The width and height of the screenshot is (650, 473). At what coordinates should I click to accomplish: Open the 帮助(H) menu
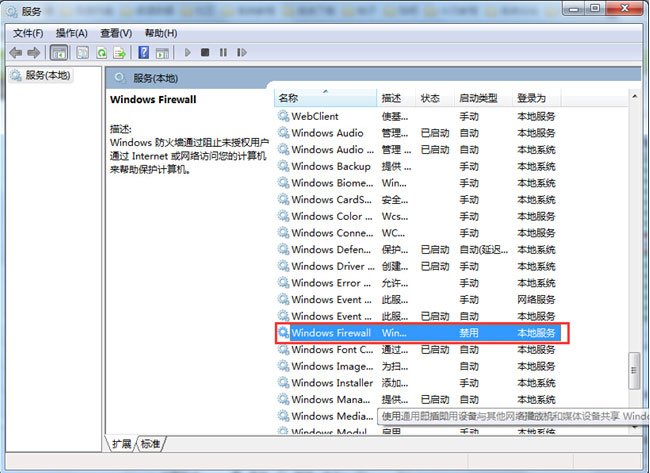(161, 33)
